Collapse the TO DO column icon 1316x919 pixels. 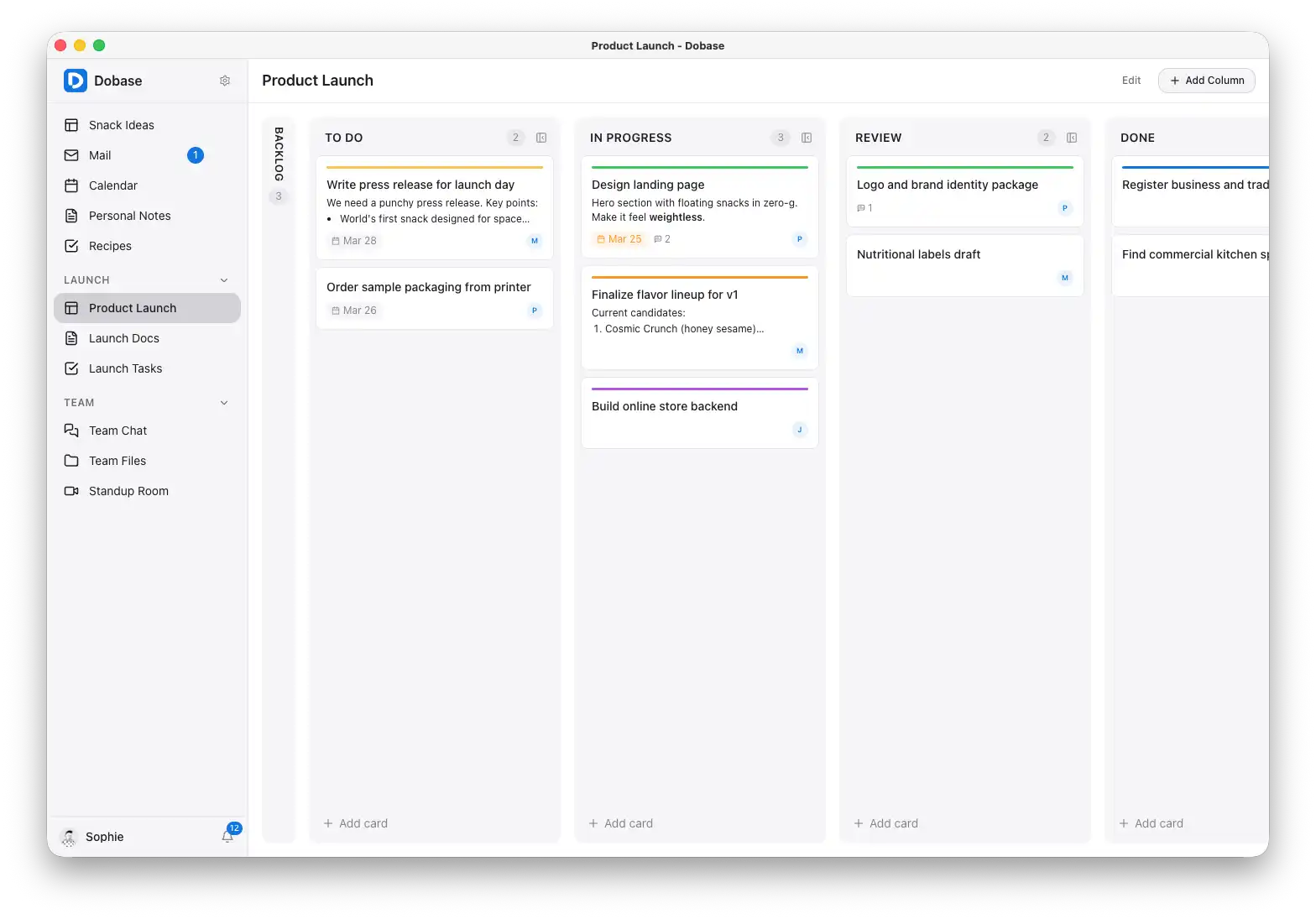coord(541,138)
